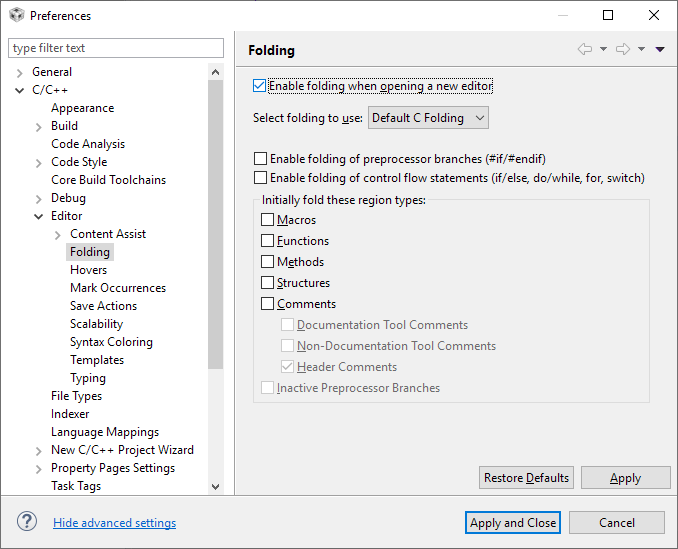Select File Types in the tree
Screen dimensions: 678x549
77,396
